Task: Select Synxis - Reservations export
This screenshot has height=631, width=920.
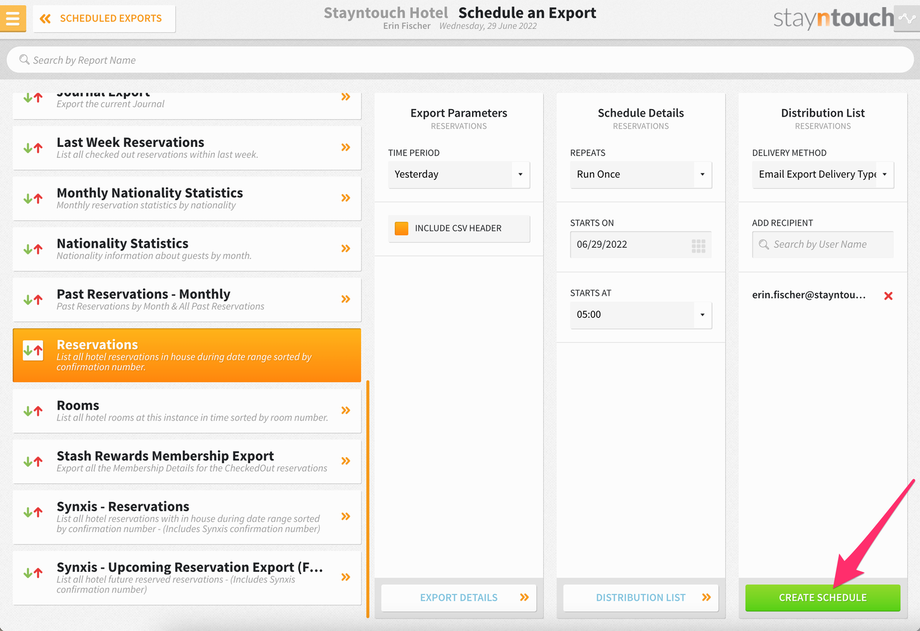Action: pyautogui.click(x=187, y=517)
